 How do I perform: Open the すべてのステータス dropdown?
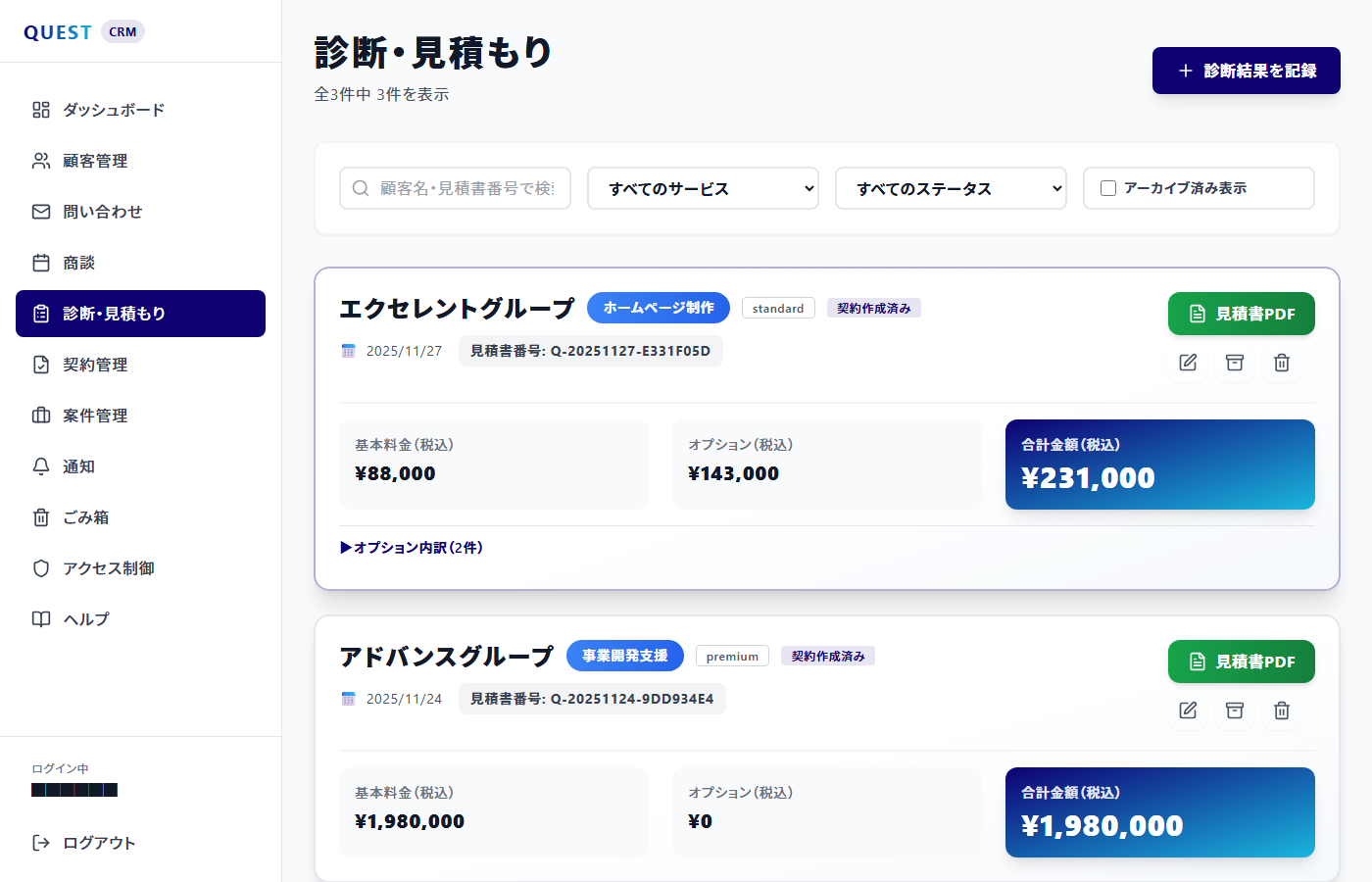[x=950, y=188]
